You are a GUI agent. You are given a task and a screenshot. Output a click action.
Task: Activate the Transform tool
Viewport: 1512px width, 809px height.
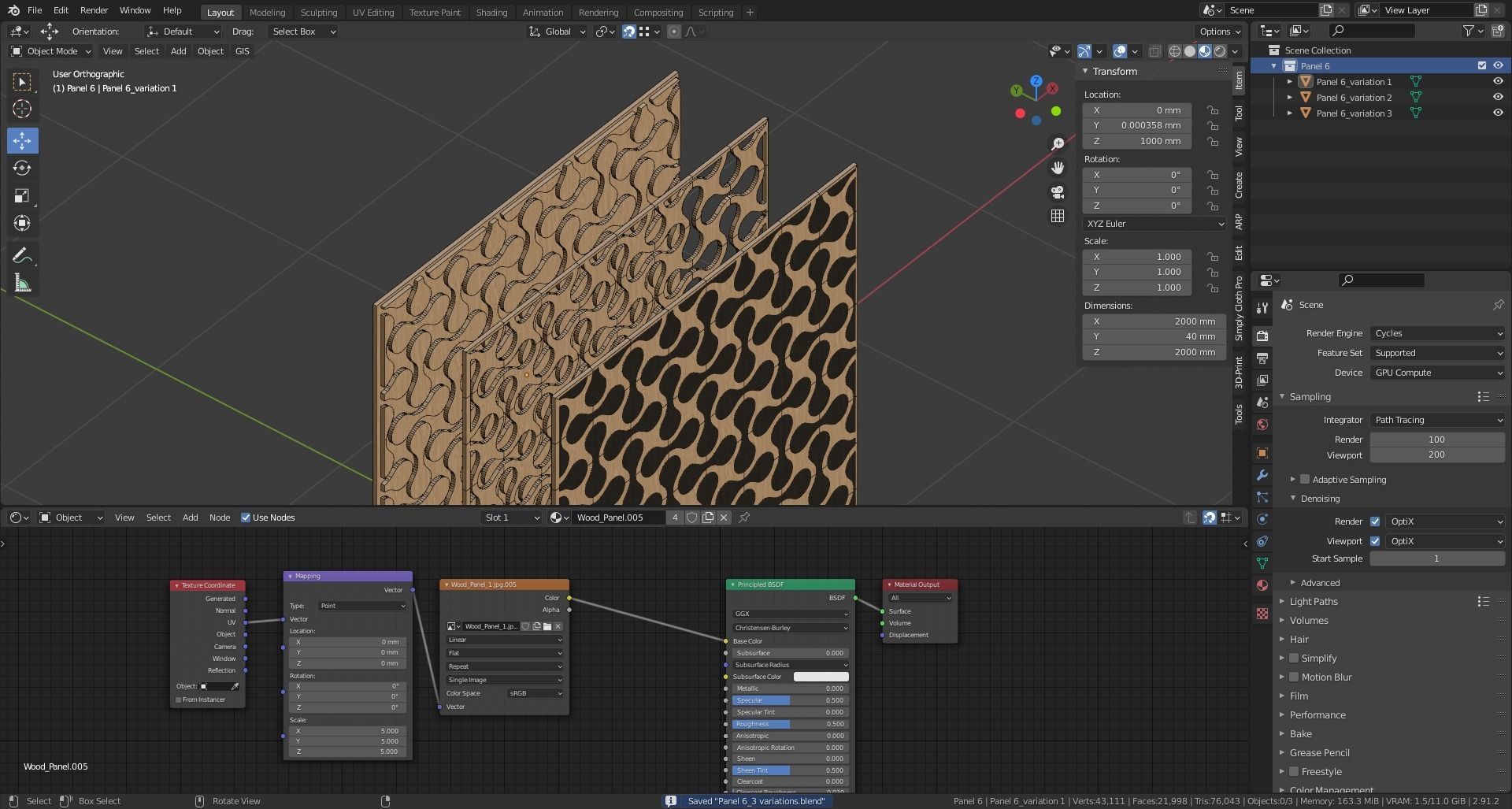coord(22,223)
